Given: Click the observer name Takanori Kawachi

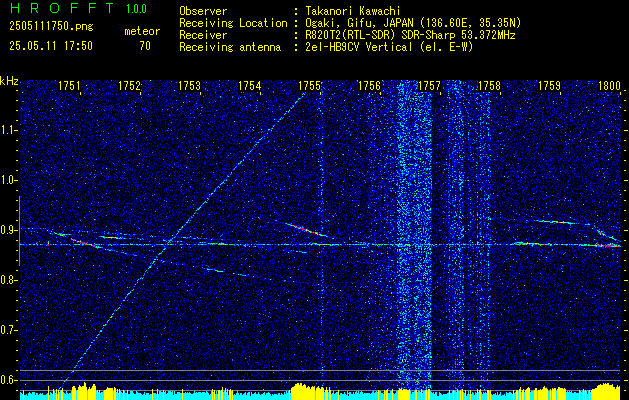Looking at the screenshot, I should (353, 11).
